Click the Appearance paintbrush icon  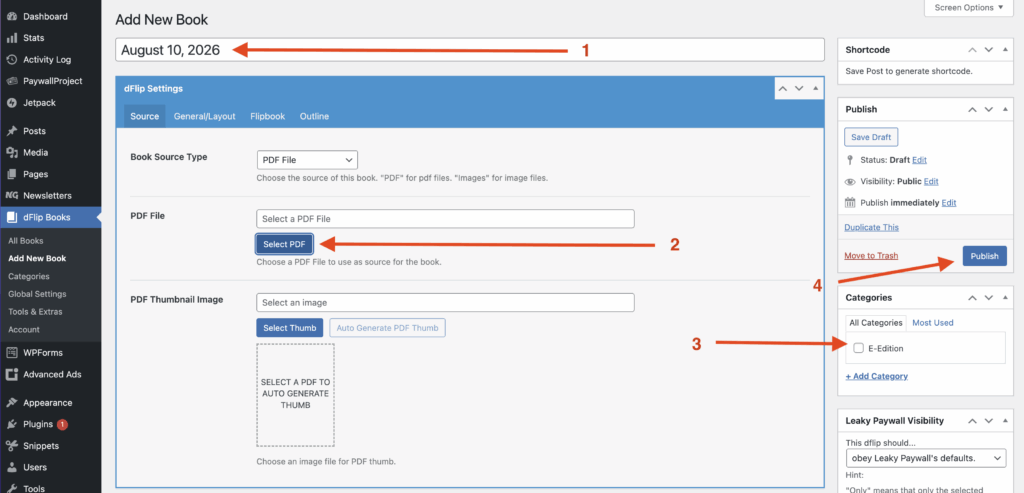pos(11,403)
